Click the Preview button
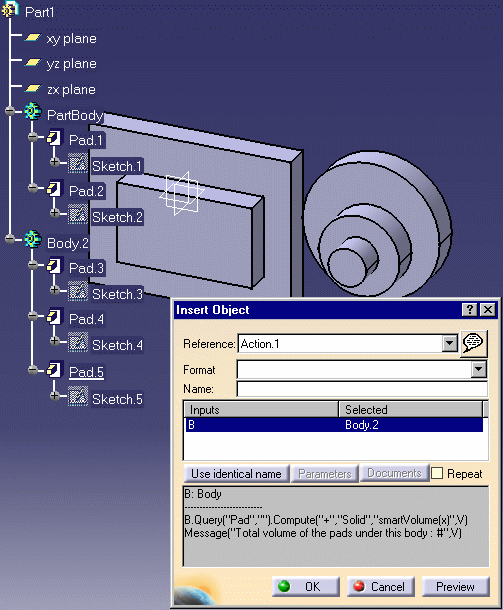This screenshot has width=503, height=610. (x=455, y=586)
